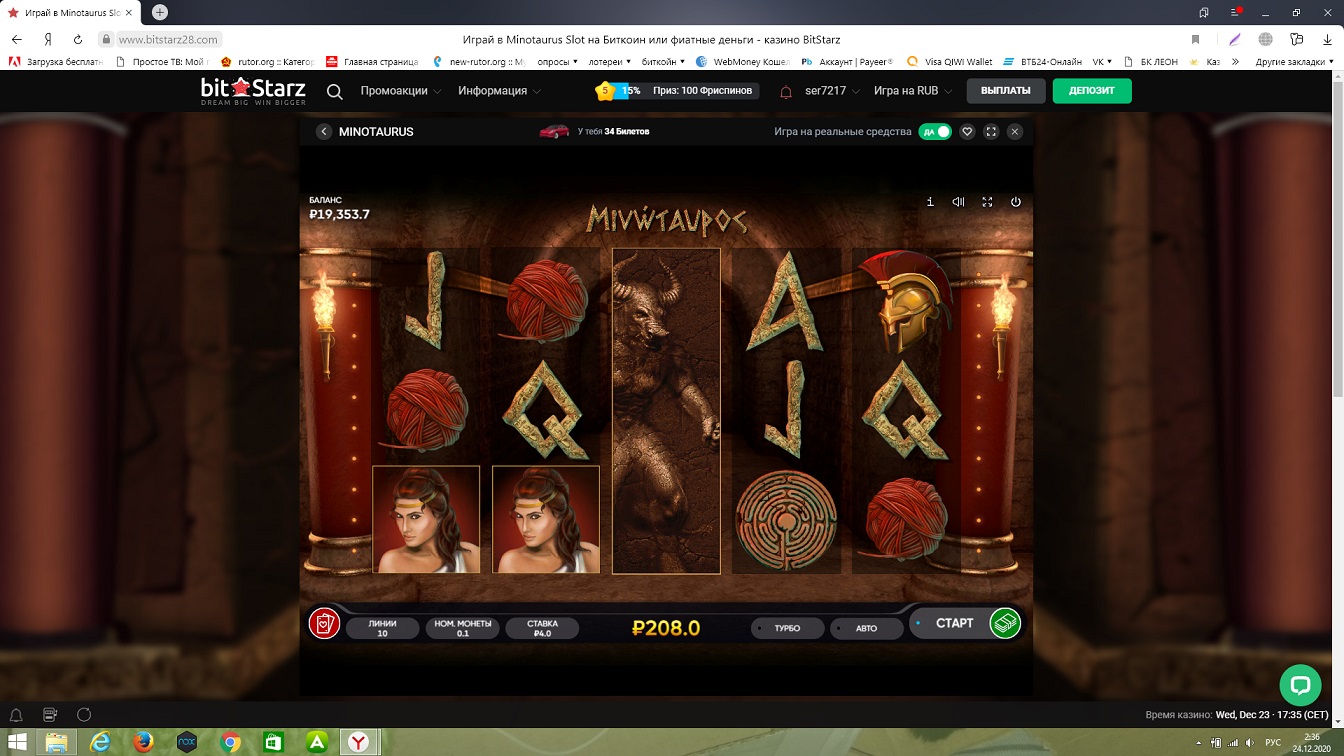This screenshot has width=1344, height=756.
Task: Click the bottom bar bell icon
Action: click(x=16, y=715)
